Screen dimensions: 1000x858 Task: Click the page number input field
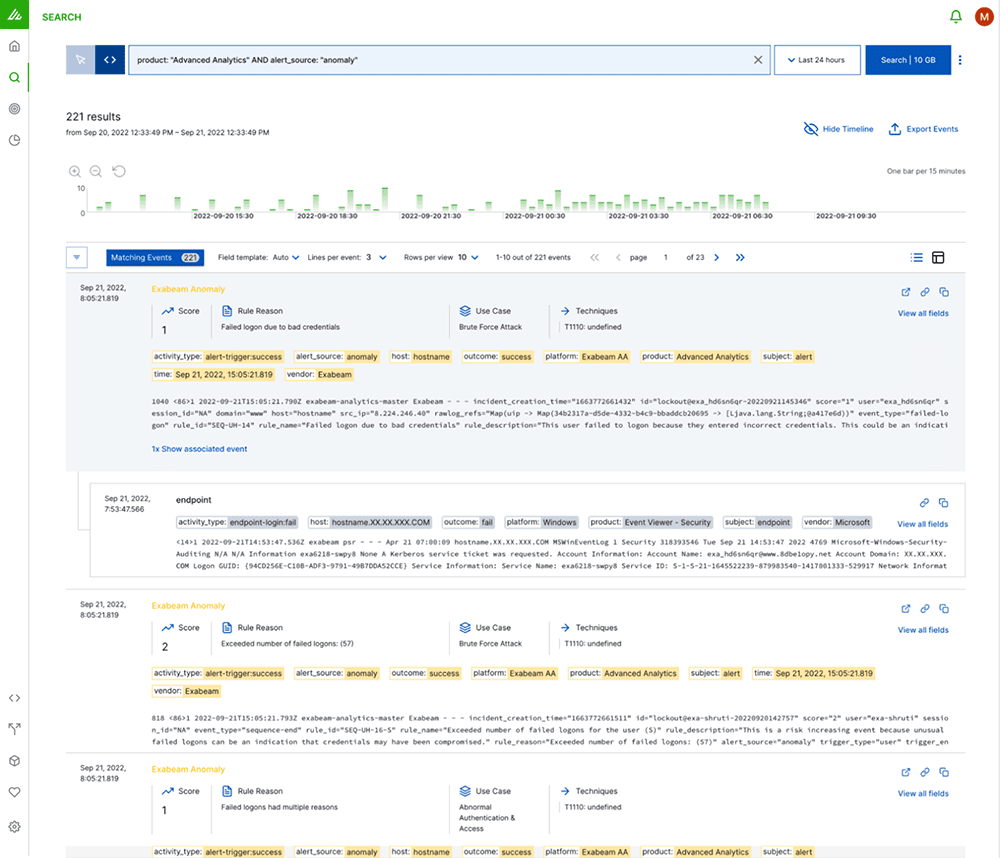665,258
